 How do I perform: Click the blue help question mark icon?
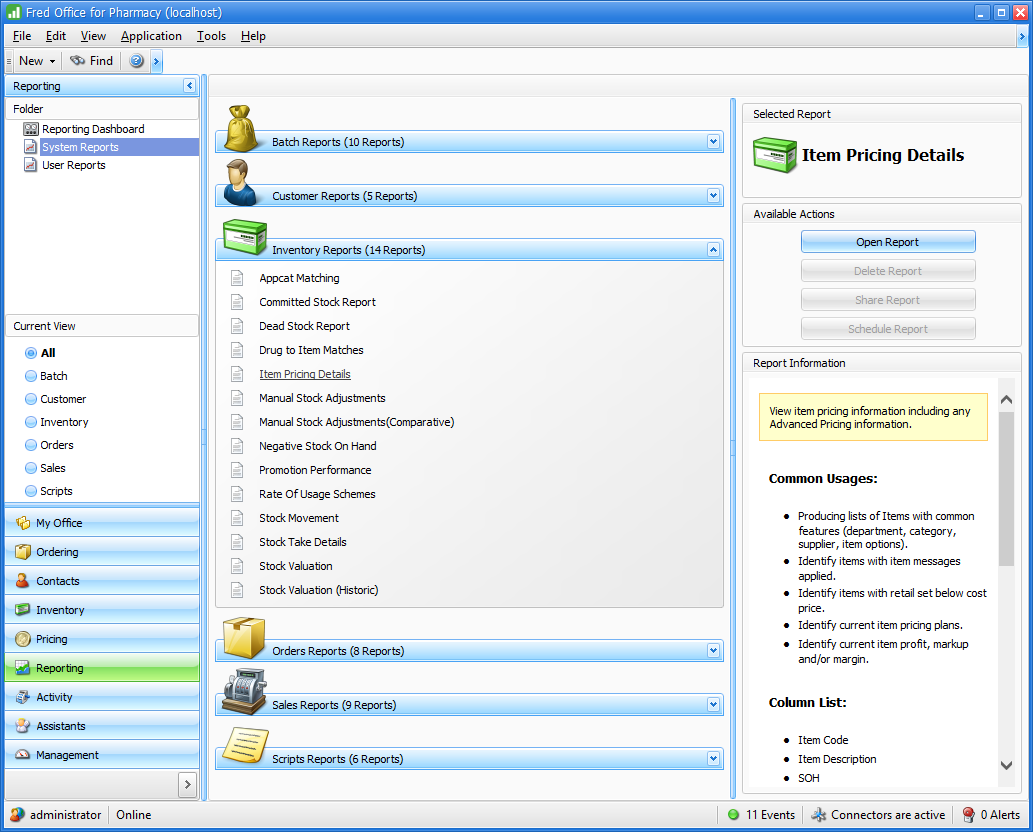coord(137,61)
